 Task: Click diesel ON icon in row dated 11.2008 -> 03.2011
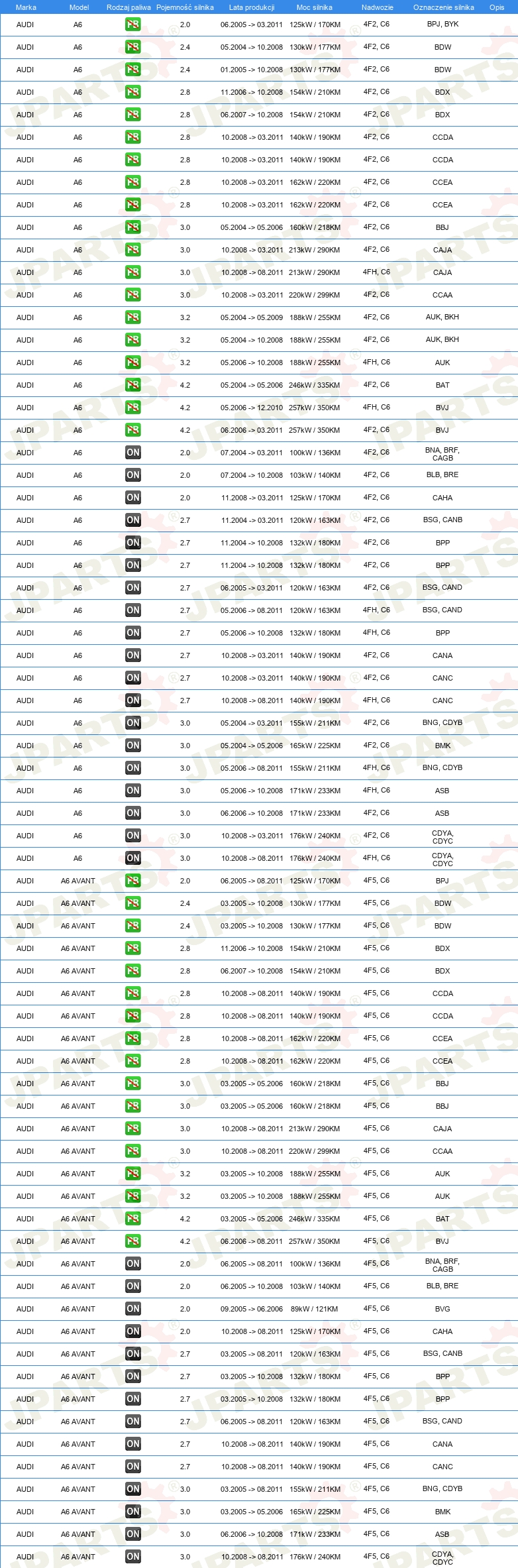(133, 498)
